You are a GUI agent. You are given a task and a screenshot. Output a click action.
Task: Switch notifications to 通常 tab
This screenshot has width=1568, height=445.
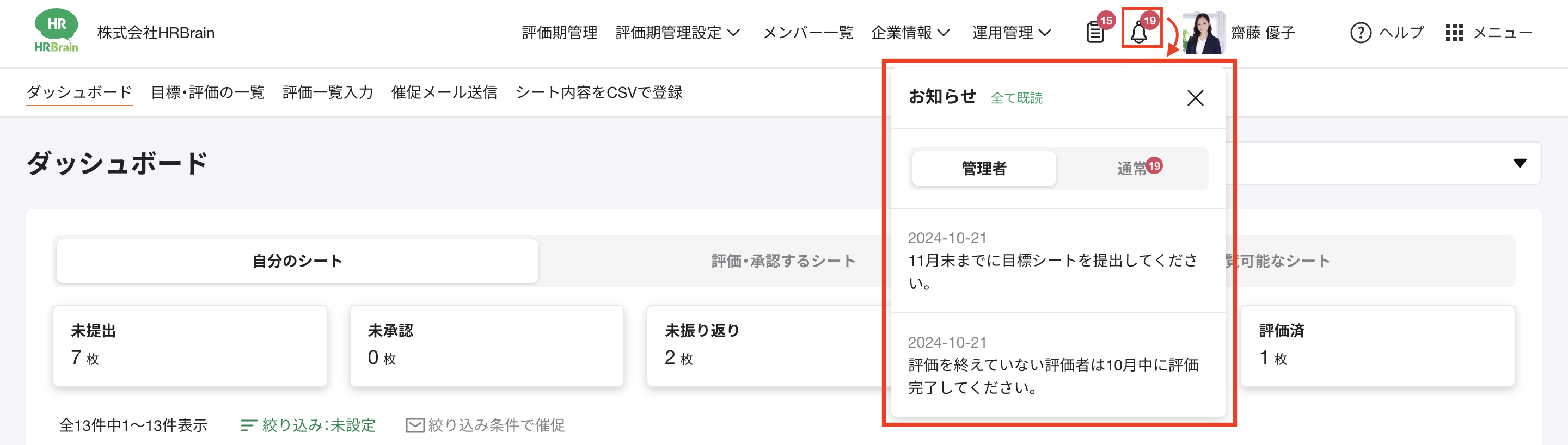(x=1132, y=169)
